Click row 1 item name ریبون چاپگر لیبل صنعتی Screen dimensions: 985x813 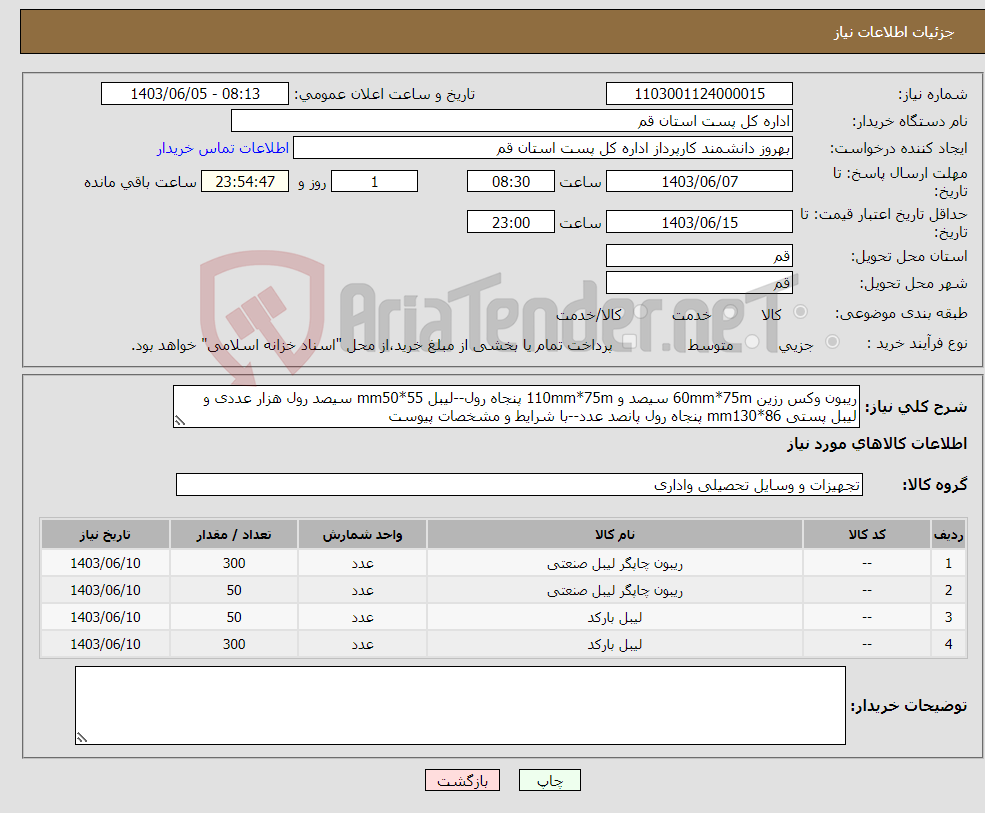615,564
